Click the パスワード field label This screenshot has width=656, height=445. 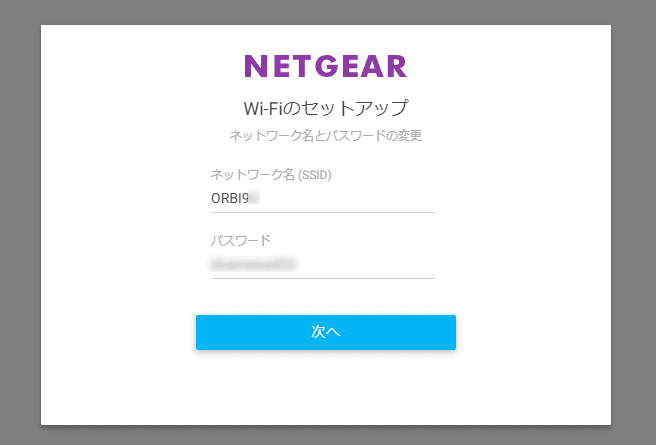[240, 241]
